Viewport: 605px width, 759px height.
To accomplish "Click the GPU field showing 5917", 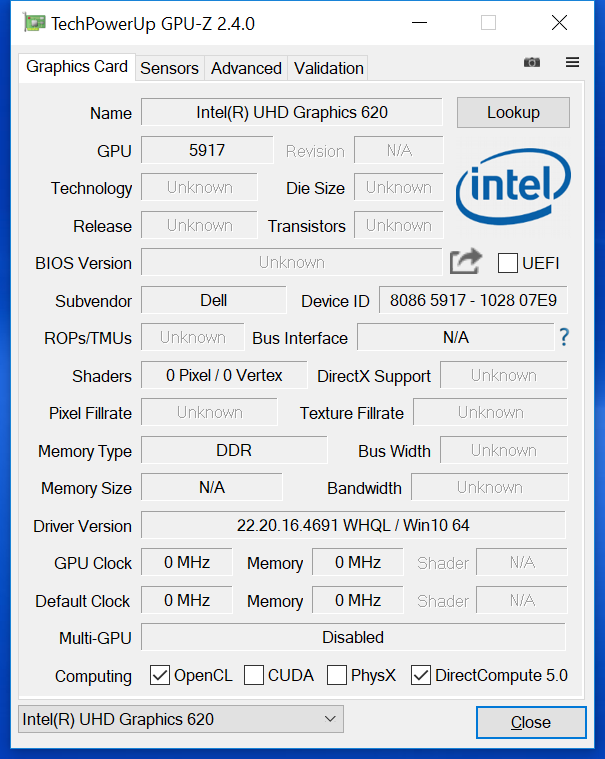I will (207, 150).
